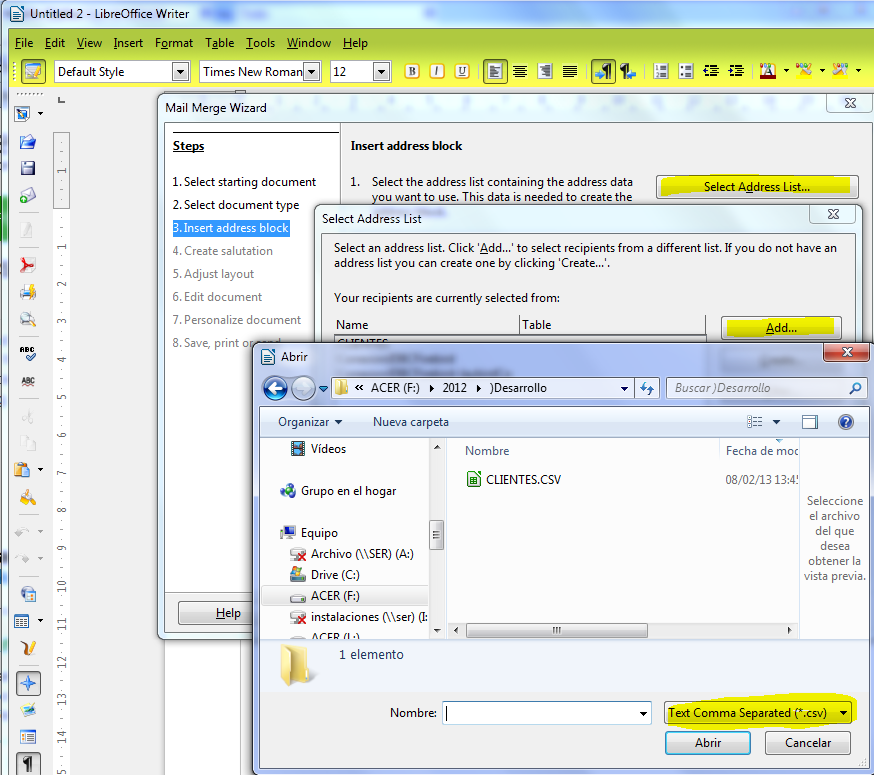Click the Select Address List... button
Viewport: 874px width, 775px height.
click(x=756, y=187)
